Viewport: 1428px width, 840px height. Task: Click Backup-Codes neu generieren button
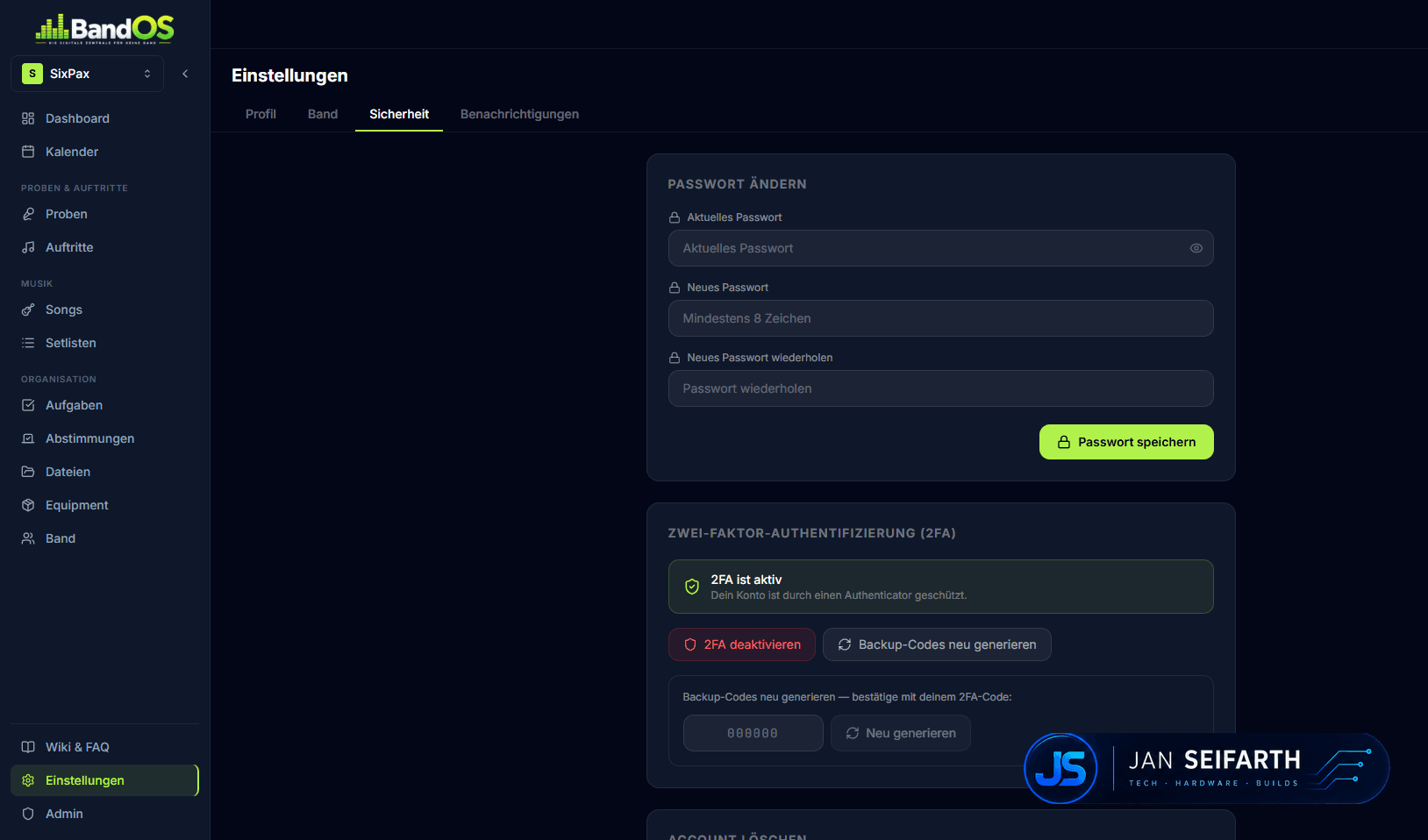(937, 644)
